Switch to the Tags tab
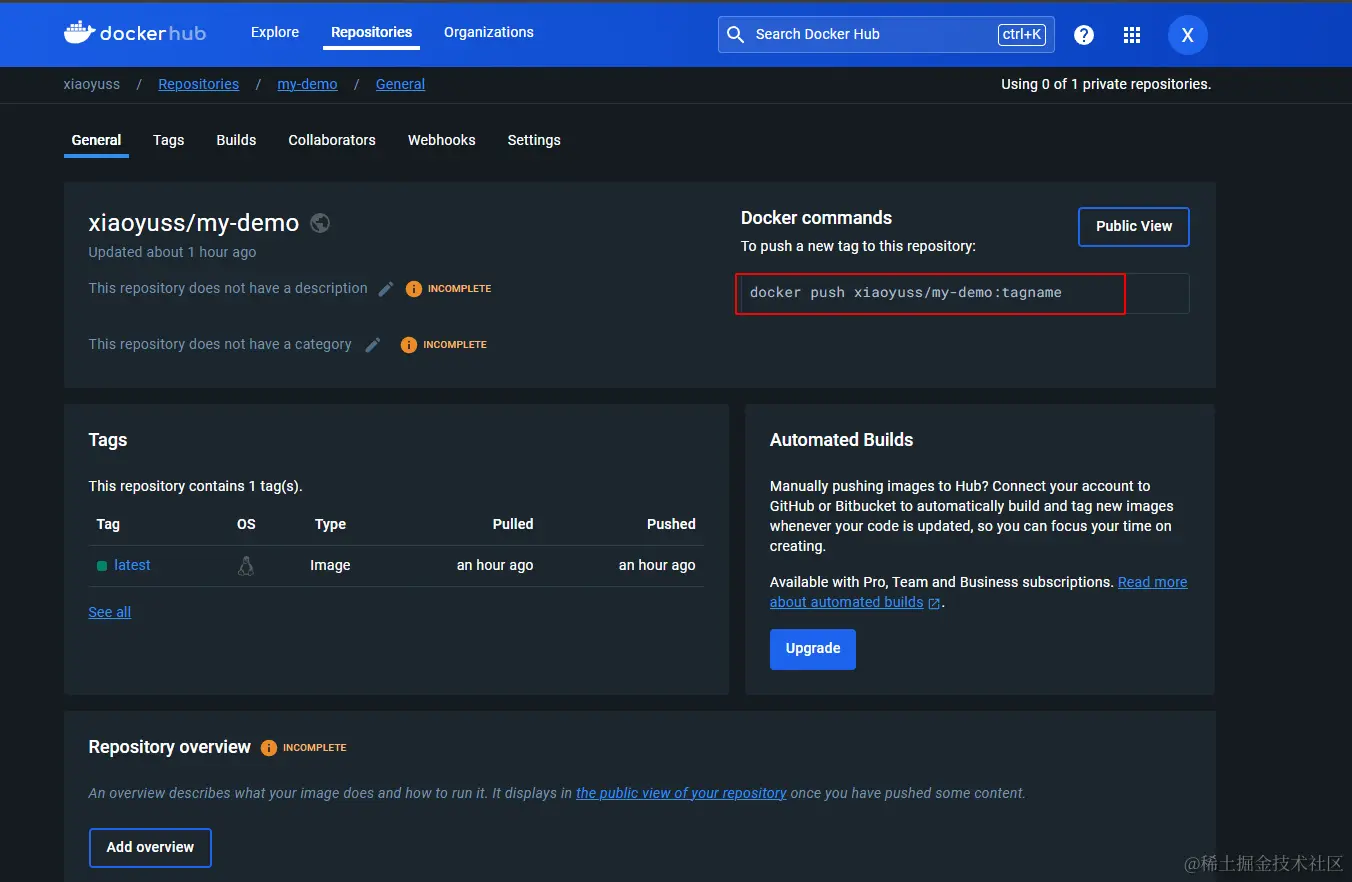 point(169,140)
